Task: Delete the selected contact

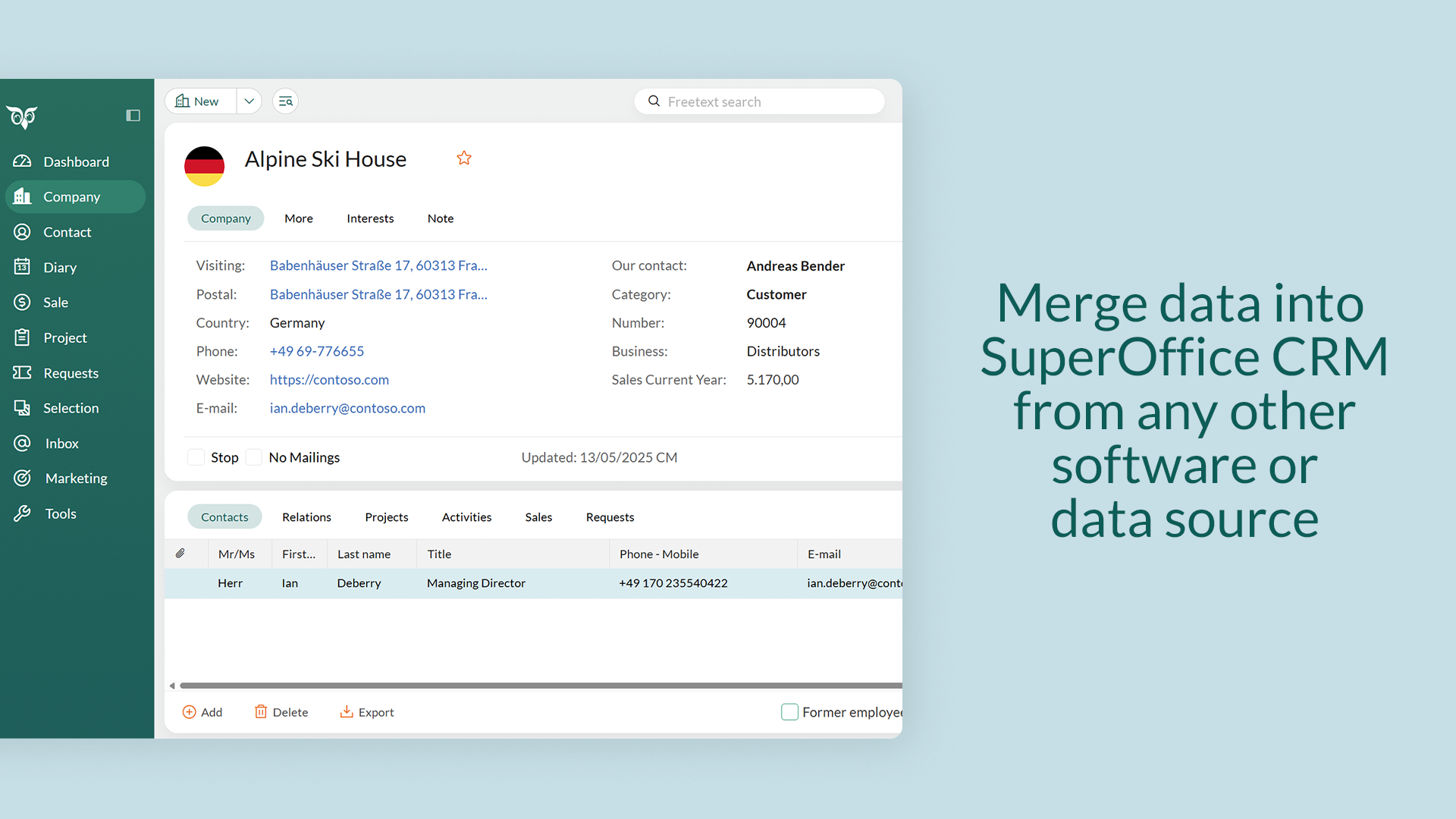Action: pyautogui.click(x=281, y=712)
